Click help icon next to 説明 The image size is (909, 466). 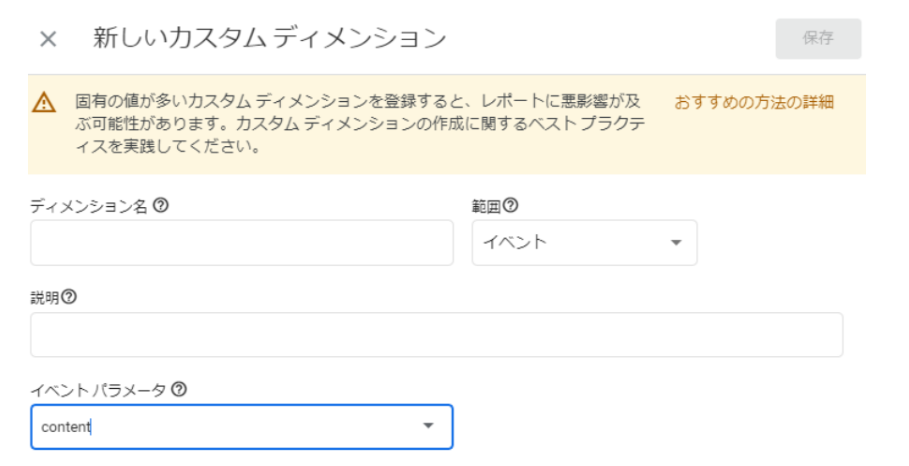coord(69,297)
